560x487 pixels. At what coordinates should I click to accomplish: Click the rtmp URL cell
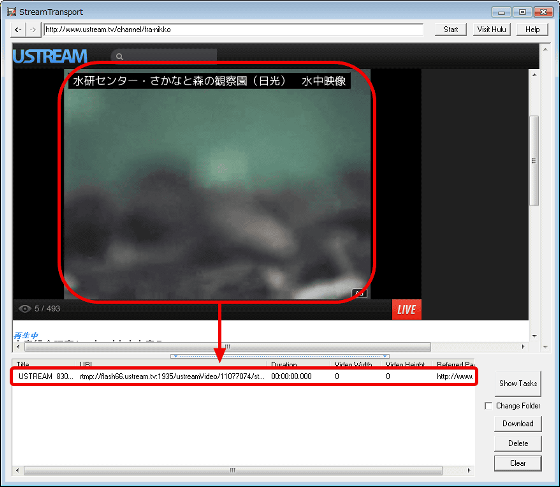[172, 376]
